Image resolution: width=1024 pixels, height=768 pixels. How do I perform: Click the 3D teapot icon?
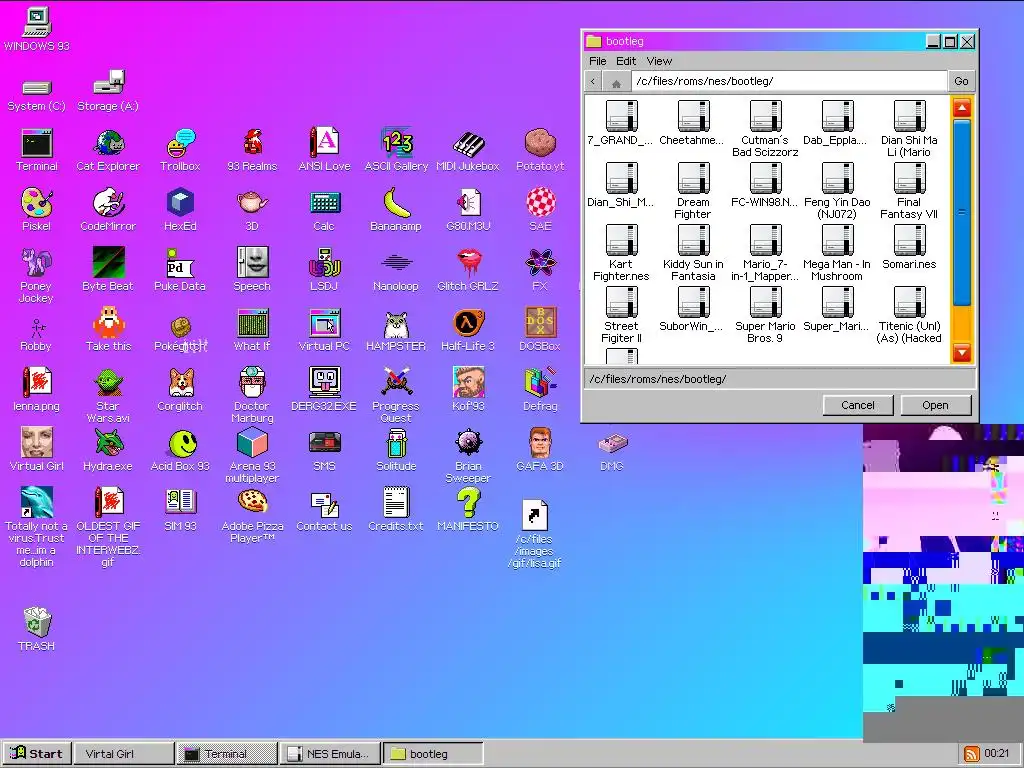pyautogui.click(x=252, y=210)
